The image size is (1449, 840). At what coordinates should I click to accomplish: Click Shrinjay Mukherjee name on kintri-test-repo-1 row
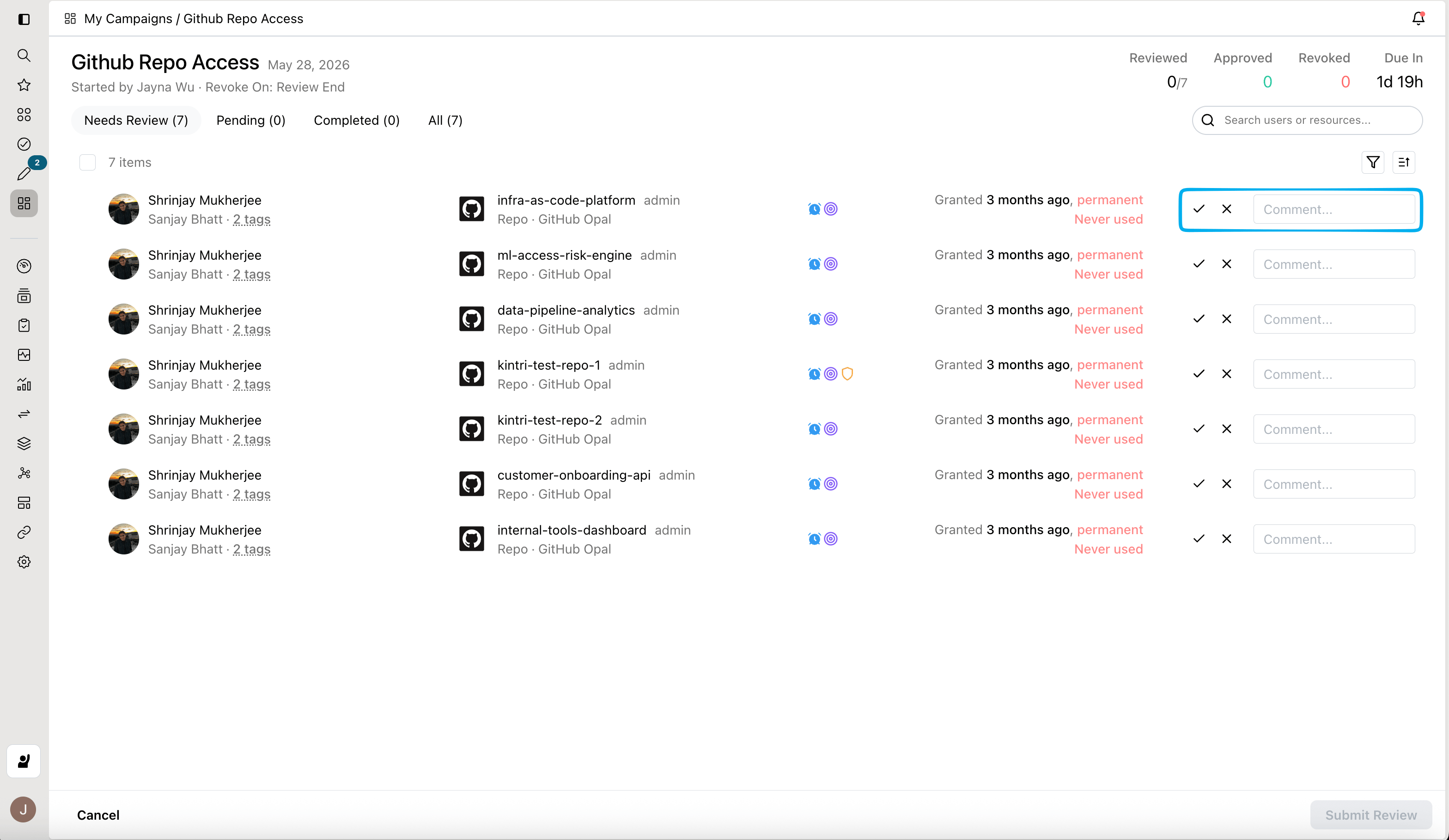pyautogui.click(x=205, y=365)
